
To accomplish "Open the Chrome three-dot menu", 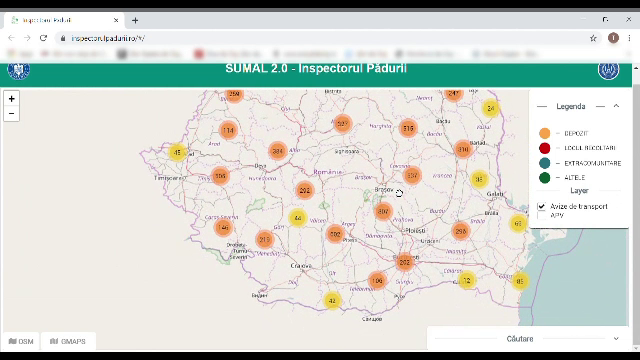I will [629, 38].
